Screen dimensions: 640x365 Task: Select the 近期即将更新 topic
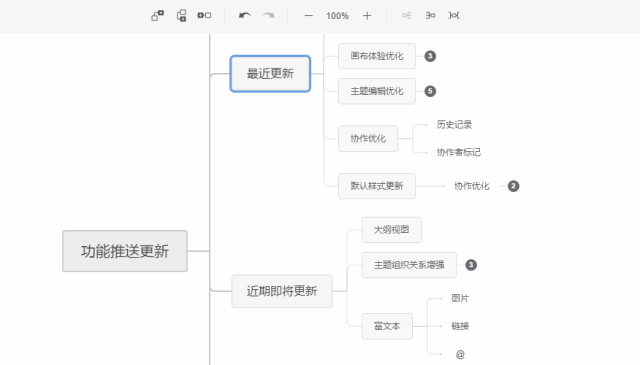[x=282, y=291]
